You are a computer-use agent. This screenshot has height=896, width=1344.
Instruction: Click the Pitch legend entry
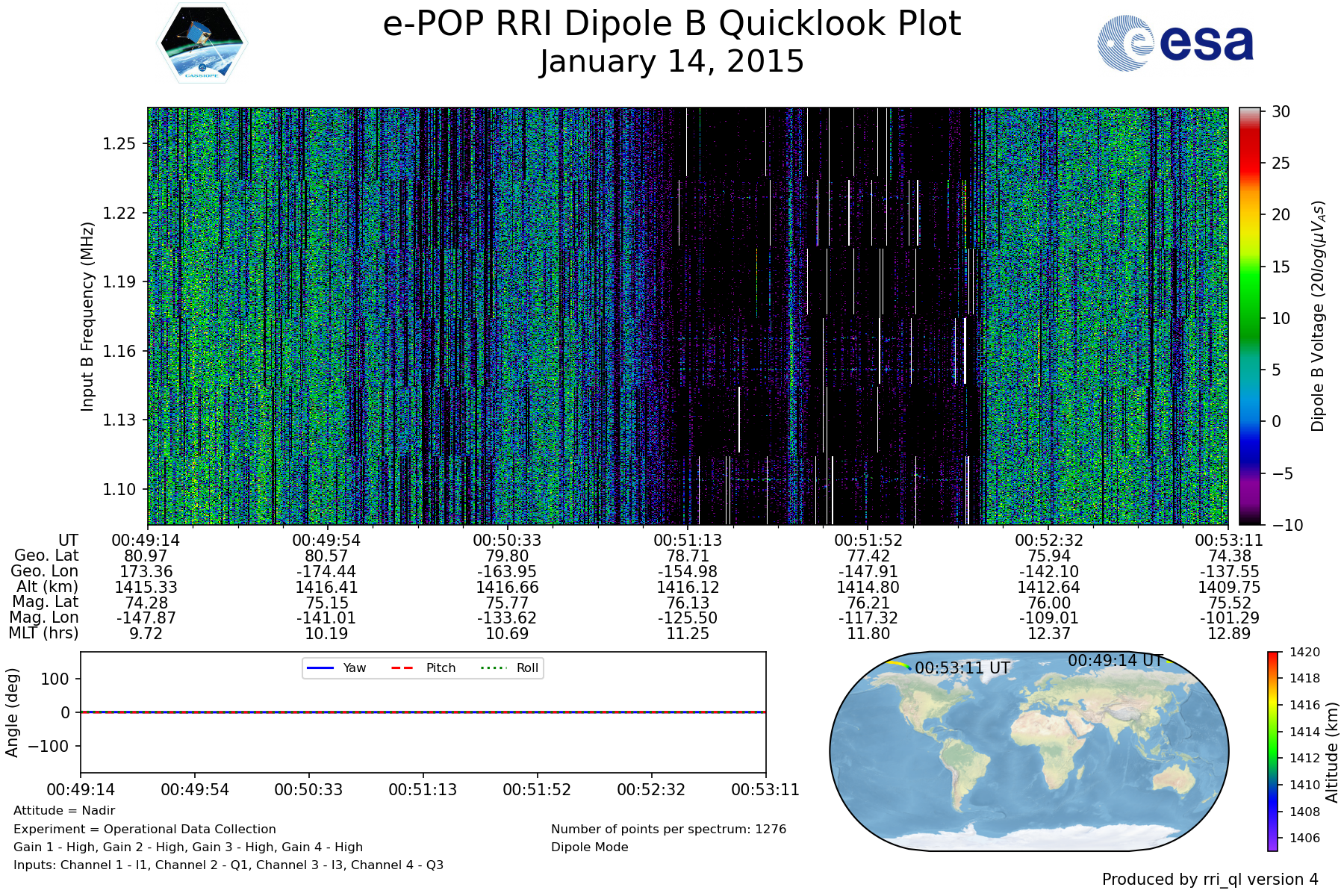tap(423, 668)
